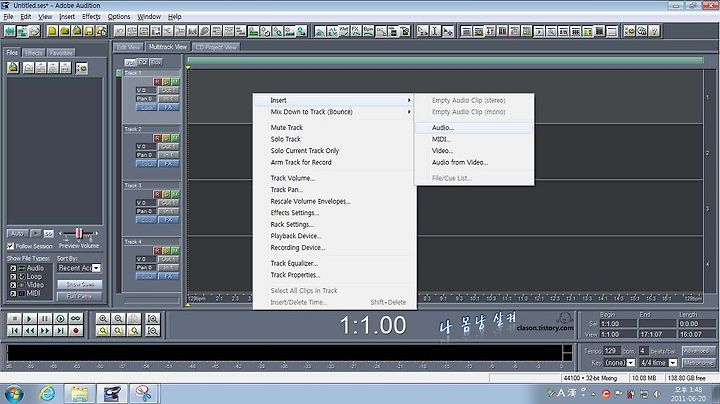Click New Session yellow page toolbar icon
720x404 pixels.
[52, 31]
